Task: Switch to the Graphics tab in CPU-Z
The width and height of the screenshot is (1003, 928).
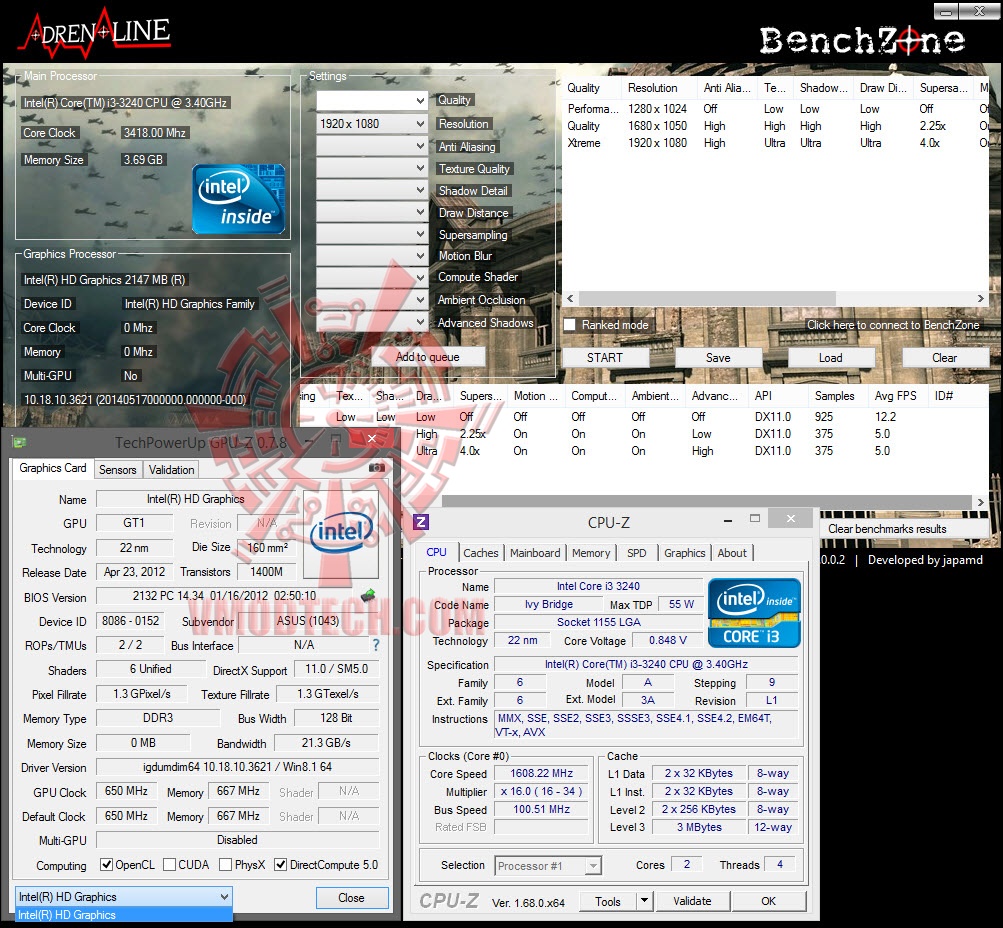Action: pyautogui.click(x=684, y=553)
